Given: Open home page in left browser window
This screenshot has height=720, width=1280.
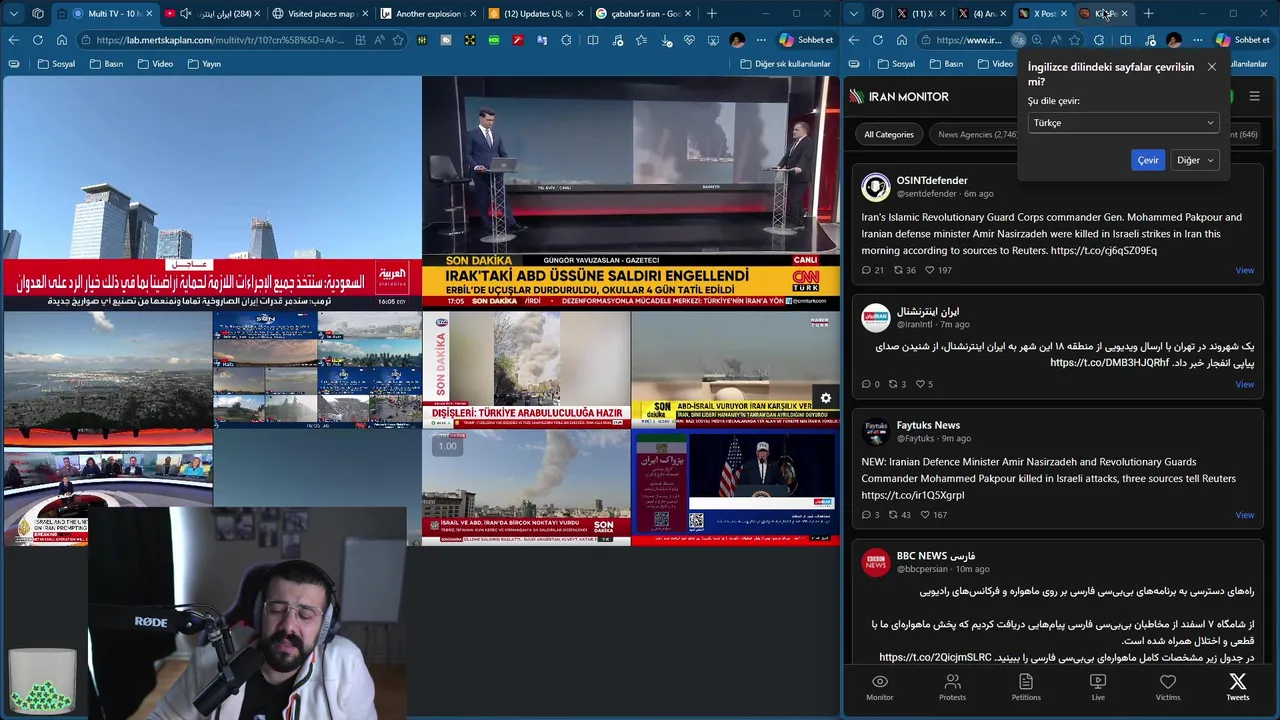Looking at the screenshot, I should click(61, 40).
